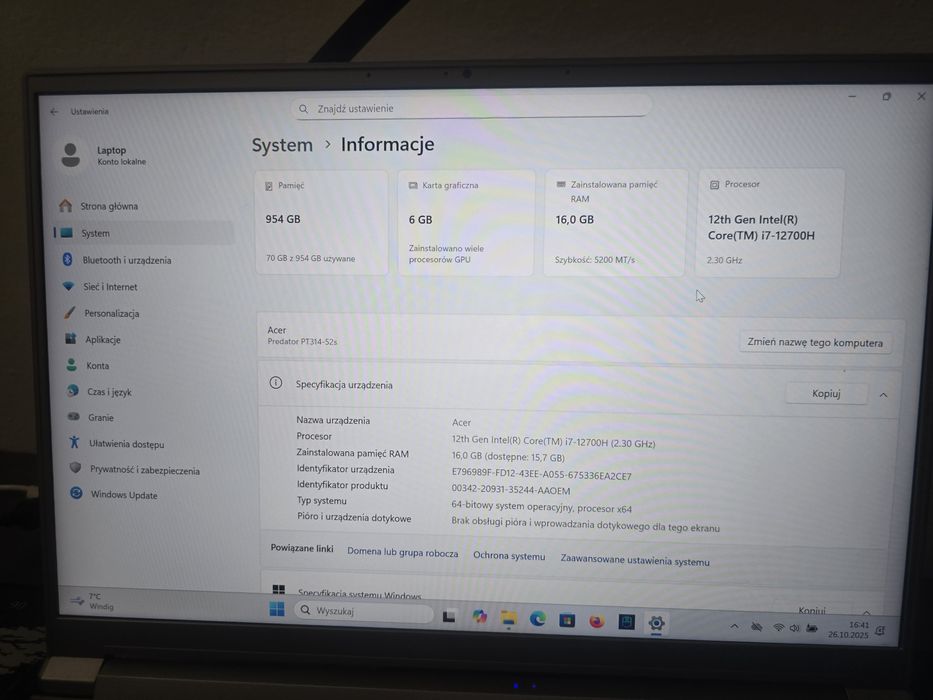Open the notifications bell icon

click(880, 631)
